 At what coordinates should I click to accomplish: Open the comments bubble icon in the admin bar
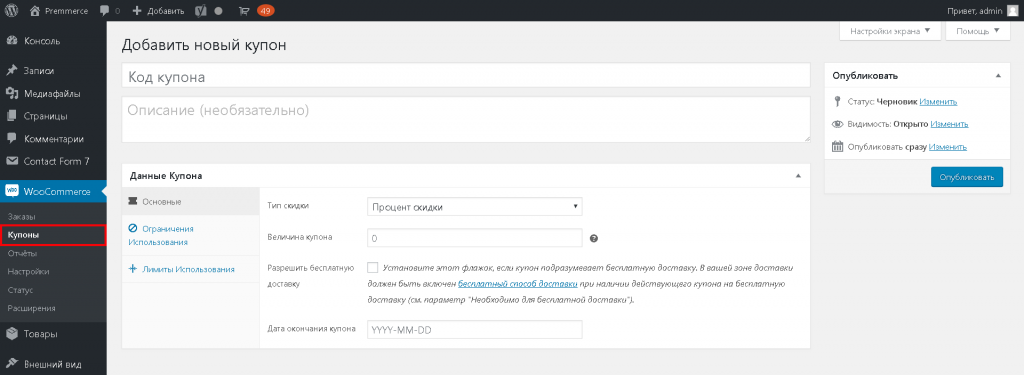[105, 11]
